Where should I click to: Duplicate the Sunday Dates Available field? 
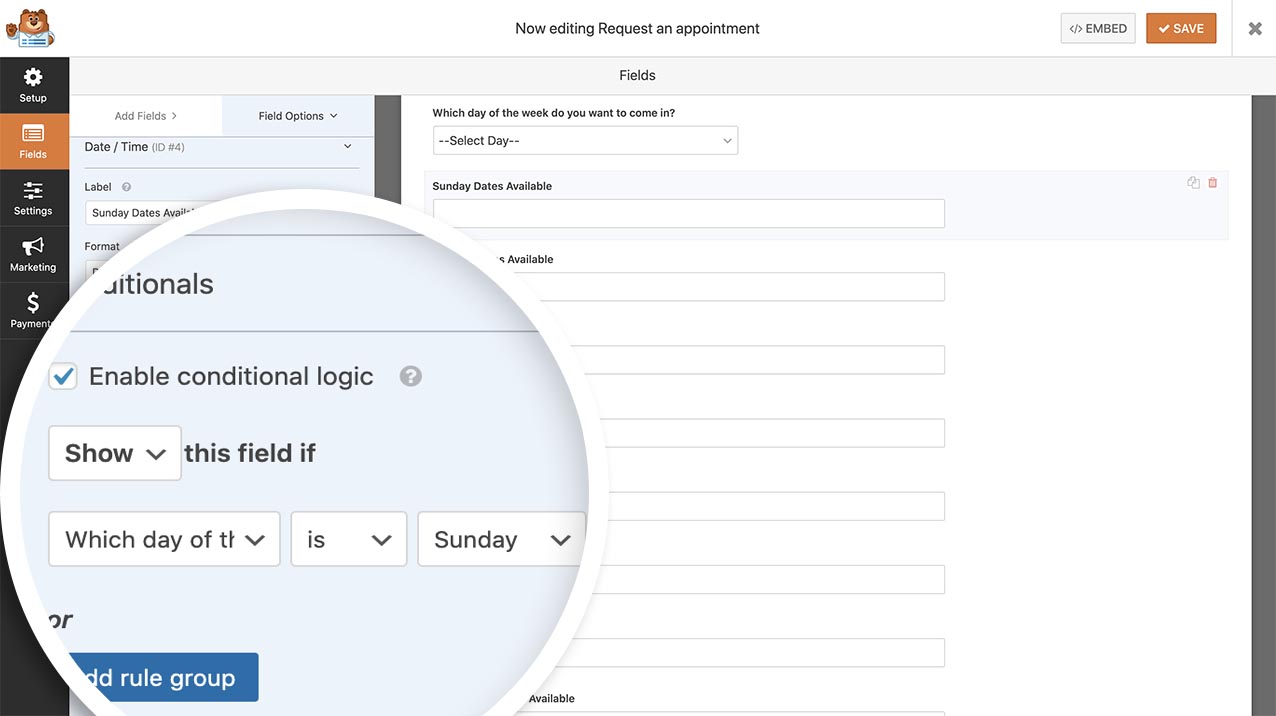point(1193,183)
